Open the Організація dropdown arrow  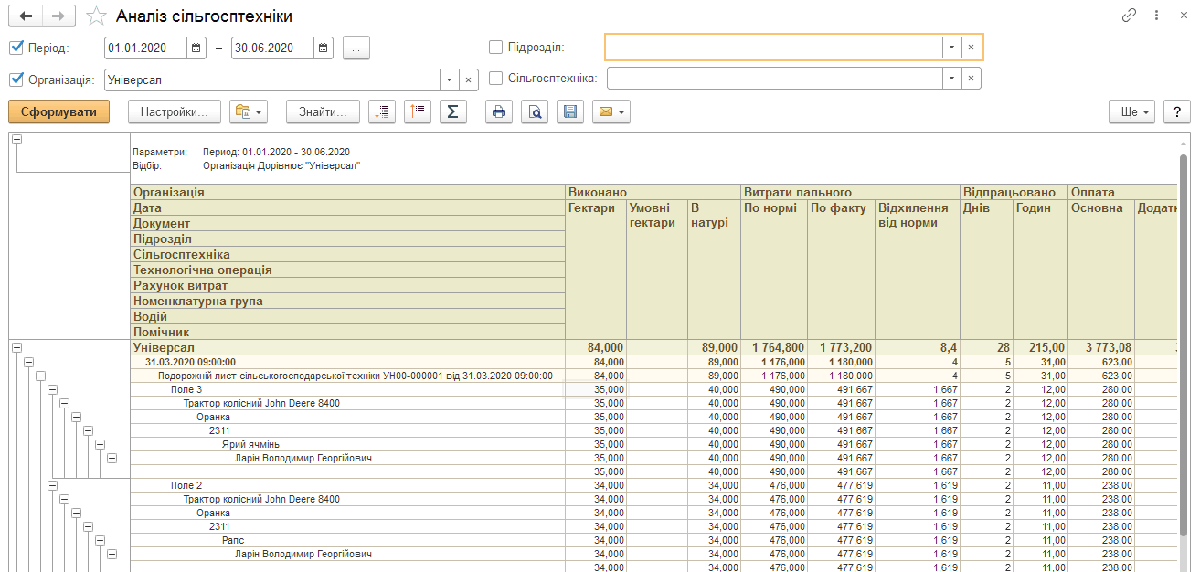coord(449,79)
